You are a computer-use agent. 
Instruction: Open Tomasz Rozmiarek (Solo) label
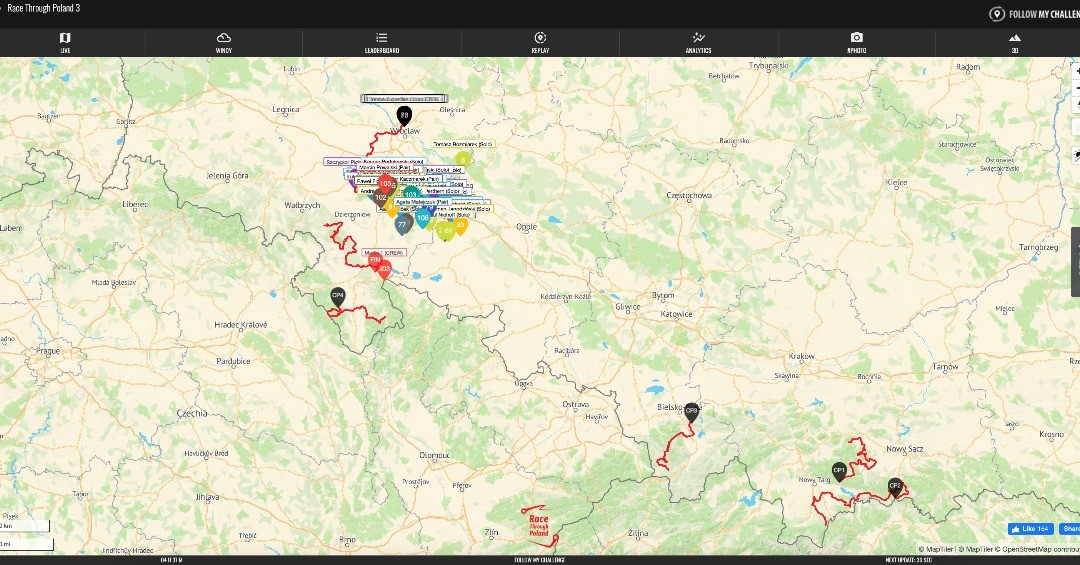coord(463,144)
